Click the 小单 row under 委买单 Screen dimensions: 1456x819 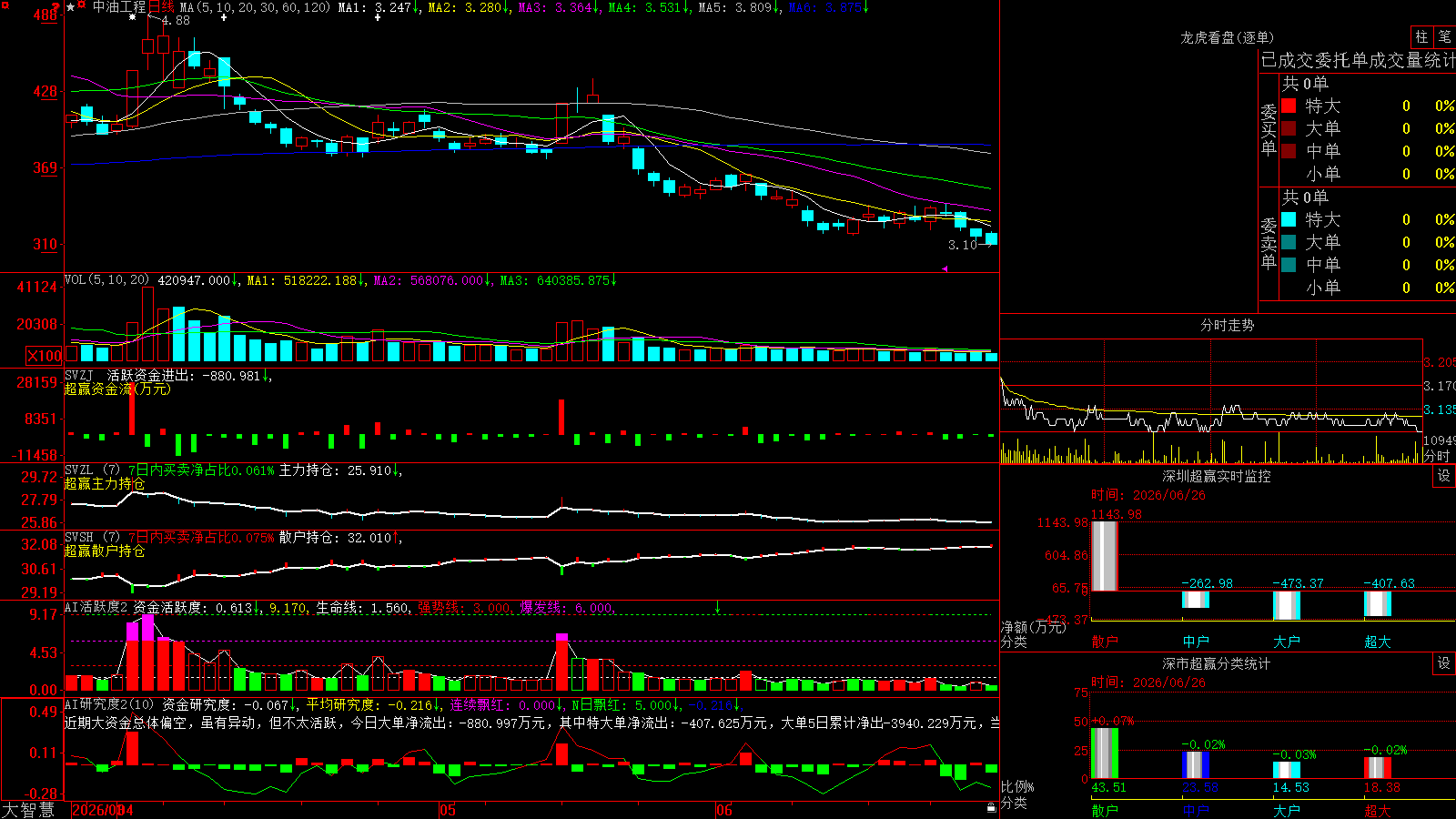pos(1368,174)
